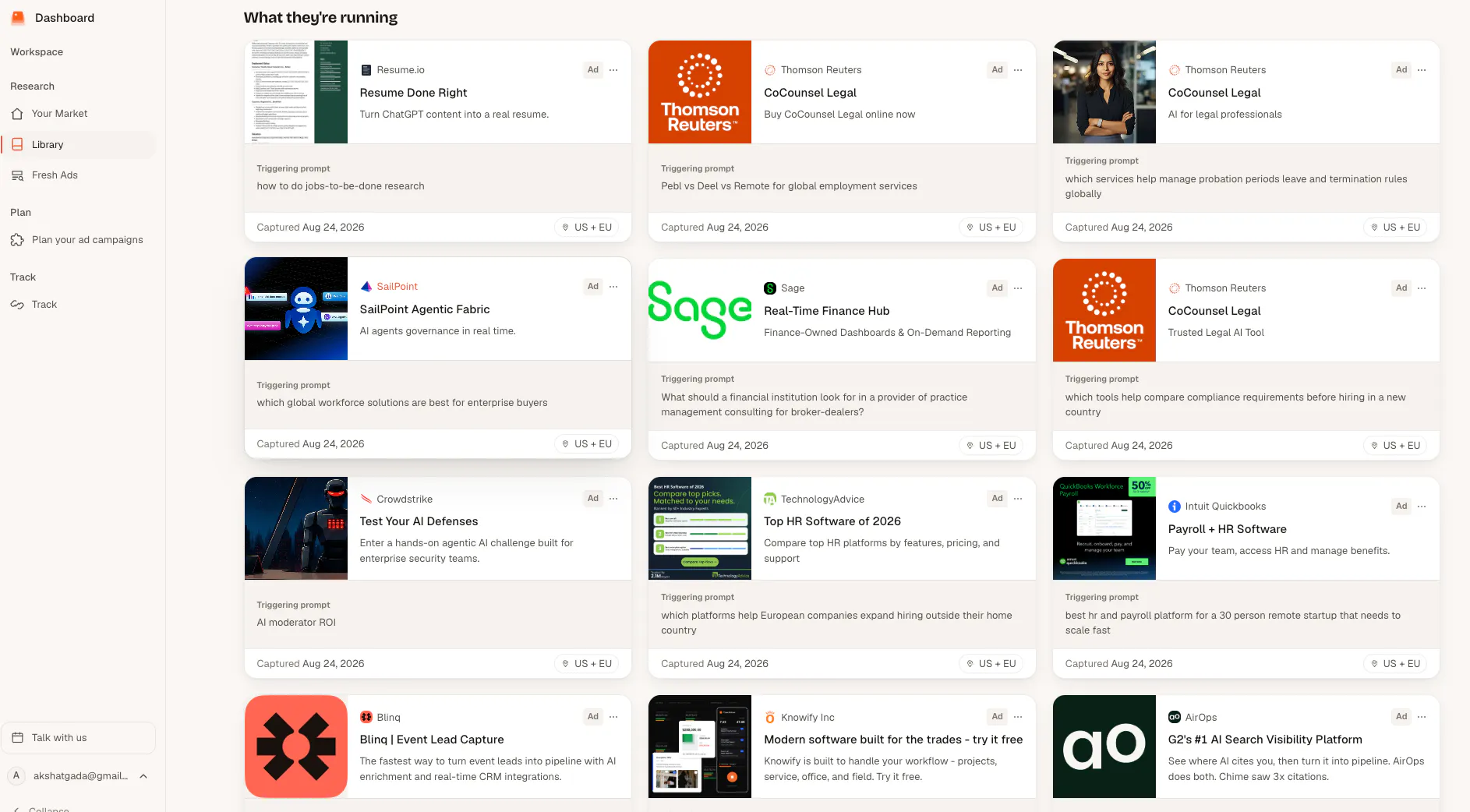Open more options on Intuit Quickbooks ad
This screenshot has height=812, width=1470.
1422,507
